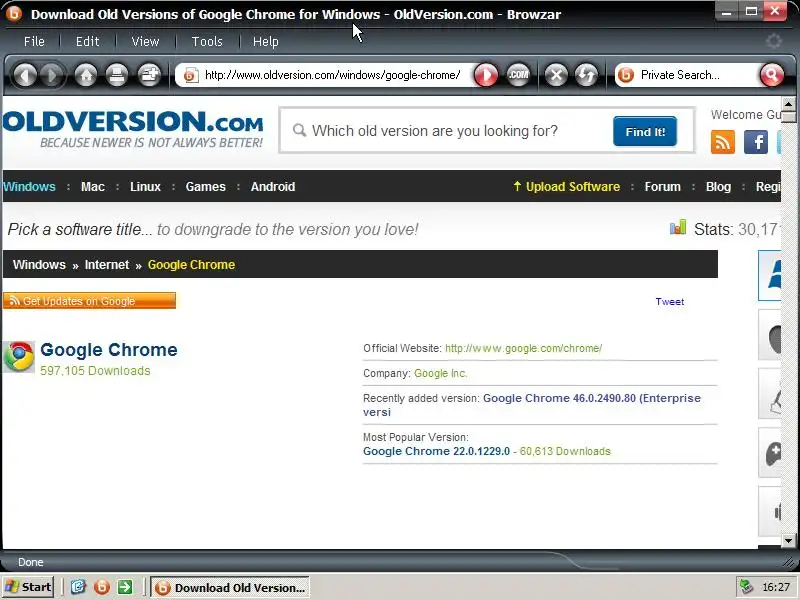This screenshot has width=800, height=600.
Task: Click the system tray network icon
Action: (746, 587)
